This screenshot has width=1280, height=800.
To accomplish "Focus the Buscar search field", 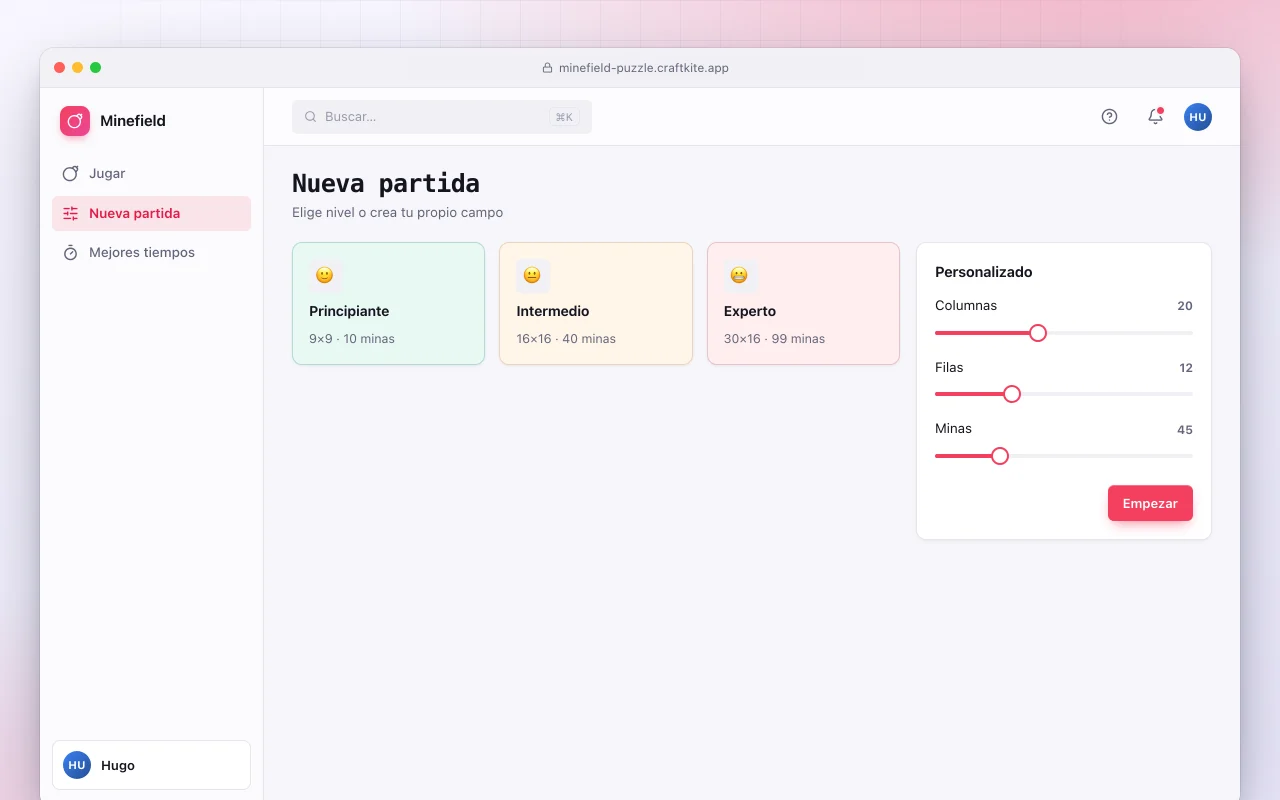I will 442,117.
